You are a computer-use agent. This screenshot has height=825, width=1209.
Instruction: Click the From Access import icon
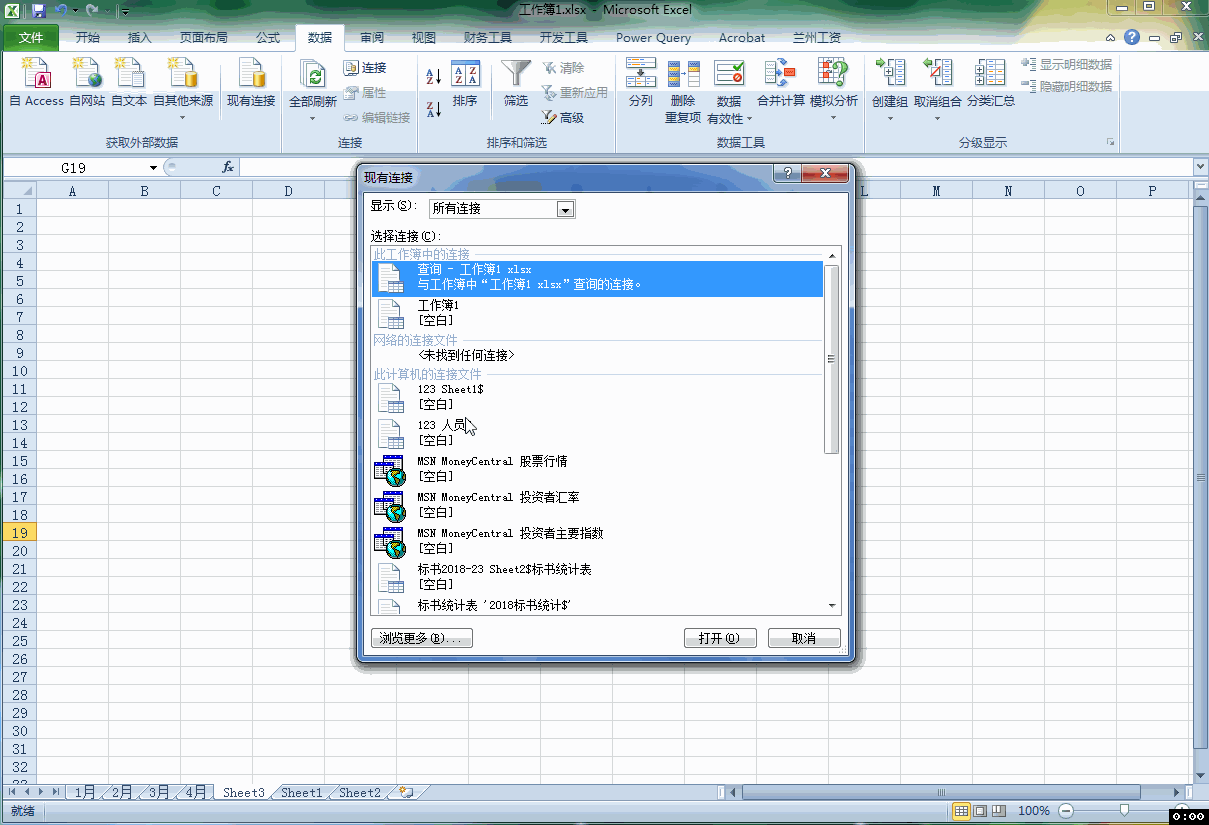click(x=37, y=82)
